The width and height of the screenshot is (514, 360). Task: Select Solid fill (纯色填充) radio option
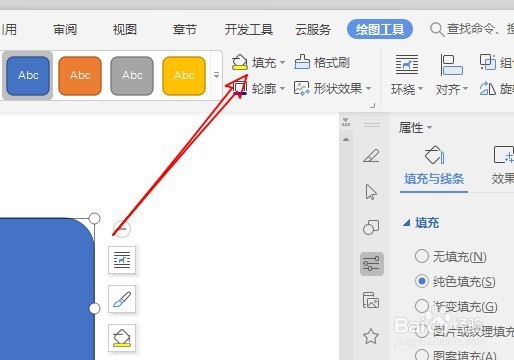[x=422, y=281]
